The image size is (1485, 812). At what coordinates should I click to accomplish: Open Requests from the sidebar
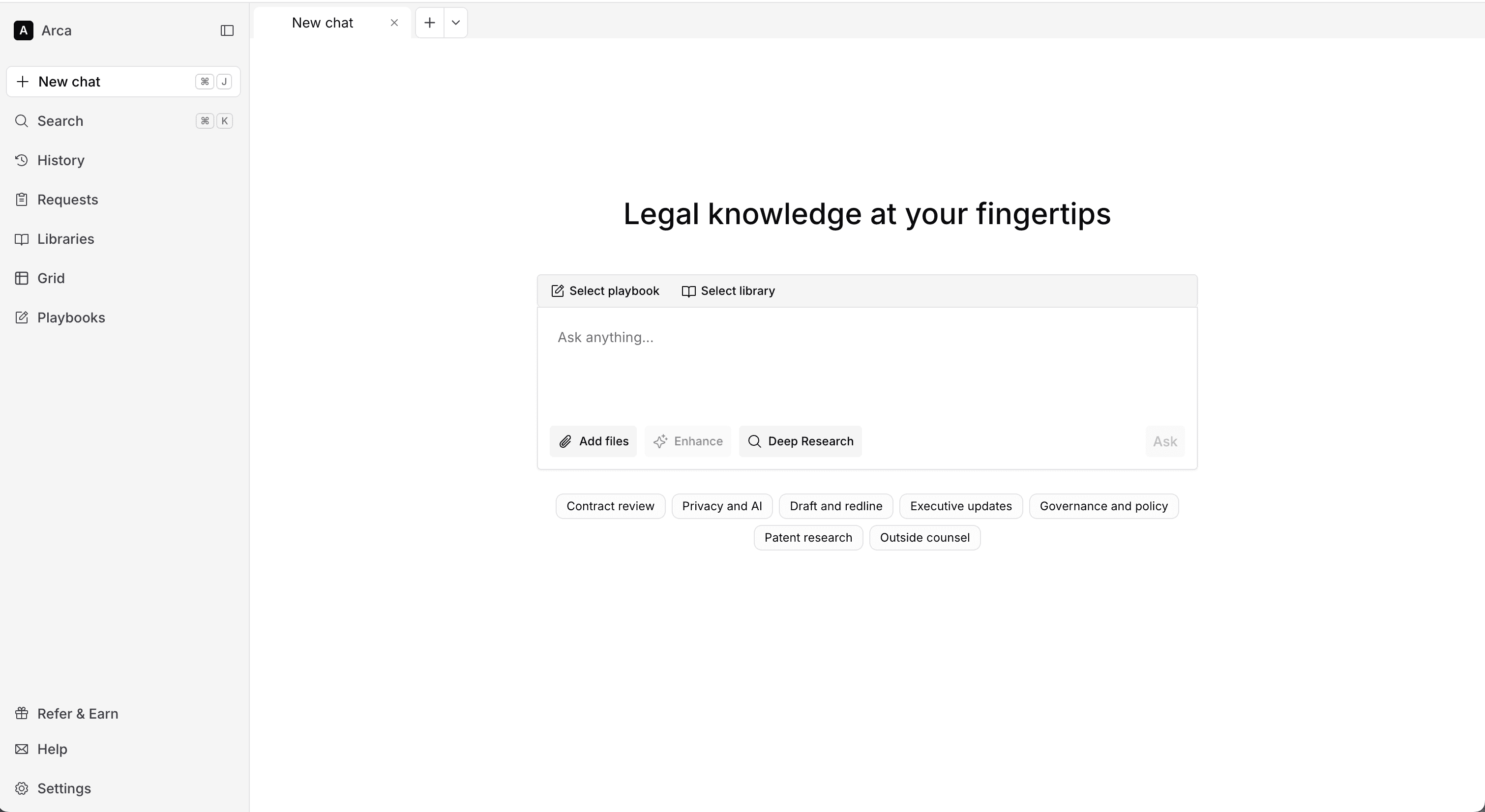pos(67,200)
